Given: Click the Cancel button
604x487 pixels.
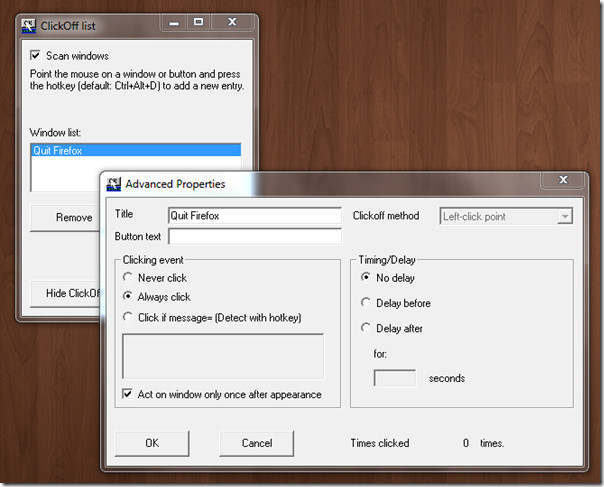Looking at the screenshot, I should (x=257, y=443).
